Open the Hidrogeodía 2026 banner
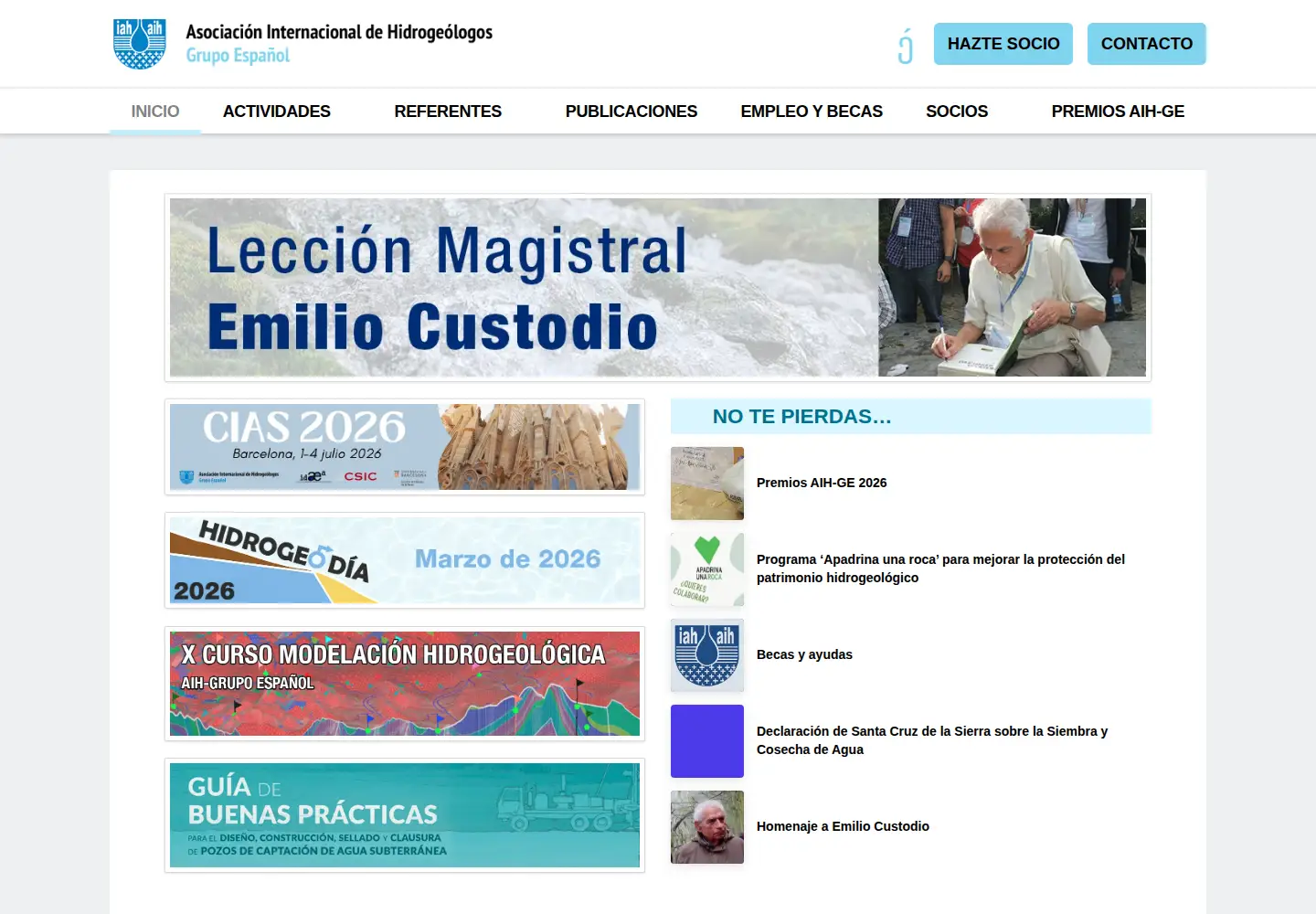The width and height of the screenshot is (1316, 914). (405, 560)
